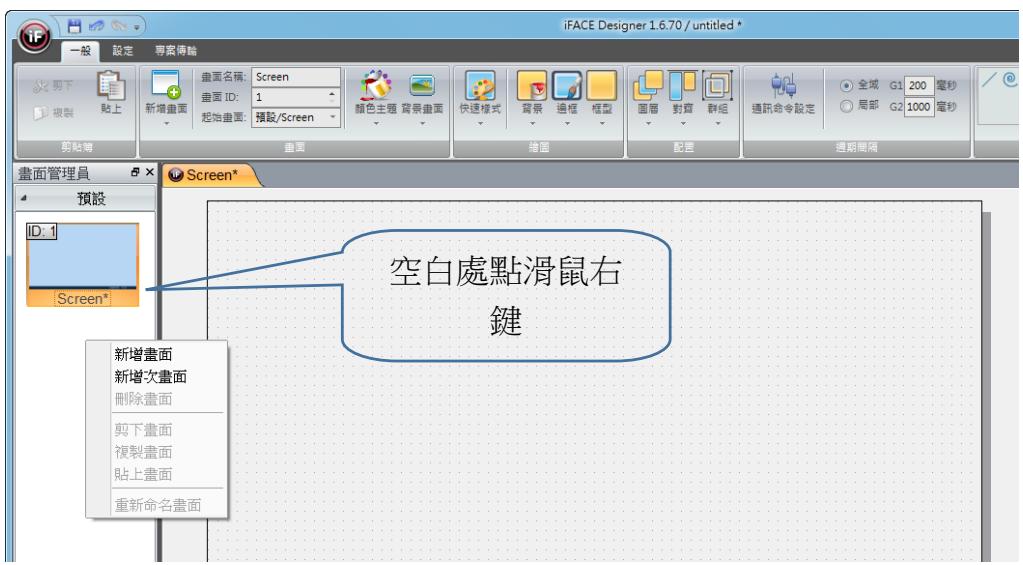
Task: Expand the 起始畫面 combo box
Action: tap(333, 117)
